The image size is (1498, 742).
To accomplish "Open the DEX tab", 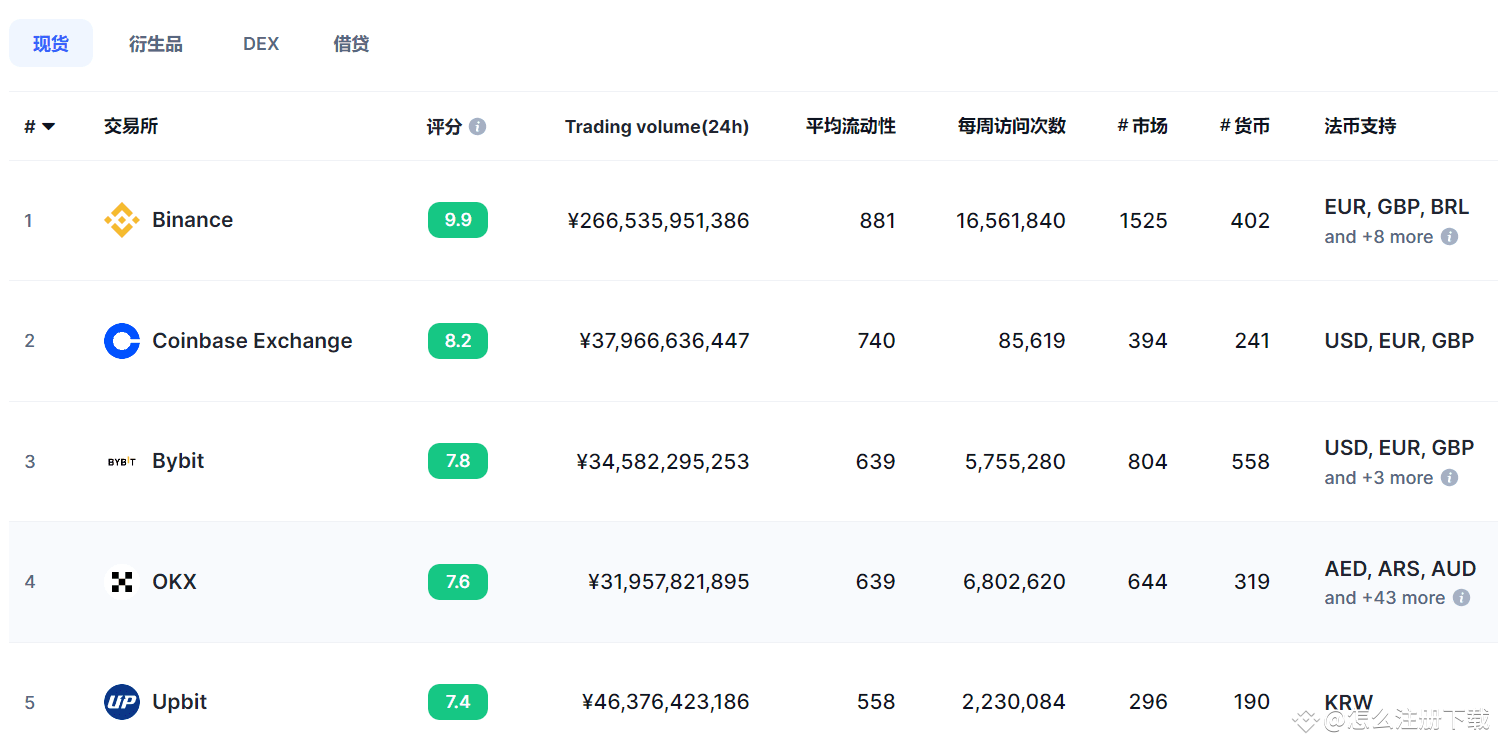I will [x=260, y=43].
